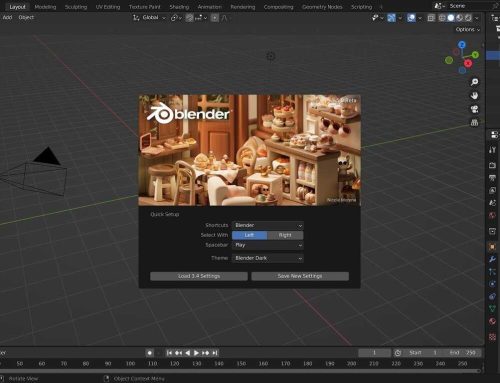
Task: Open the Add menu
Action: [x=7, y=17]
